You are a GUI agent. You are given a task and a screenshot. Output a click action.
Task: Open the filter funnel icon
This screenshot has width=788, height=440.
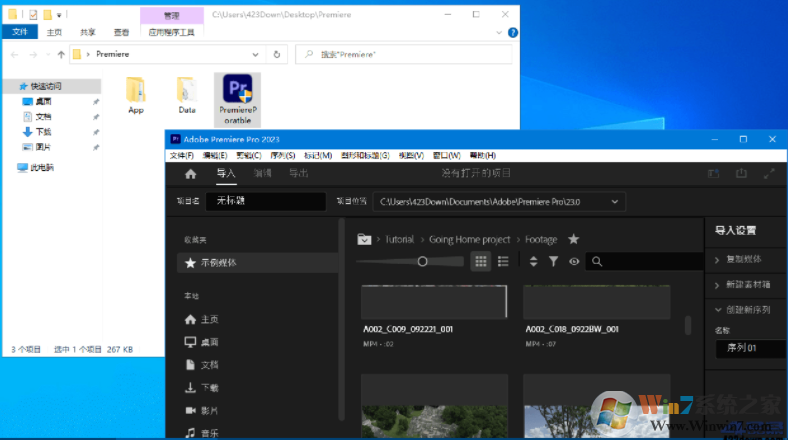(554, 261)
